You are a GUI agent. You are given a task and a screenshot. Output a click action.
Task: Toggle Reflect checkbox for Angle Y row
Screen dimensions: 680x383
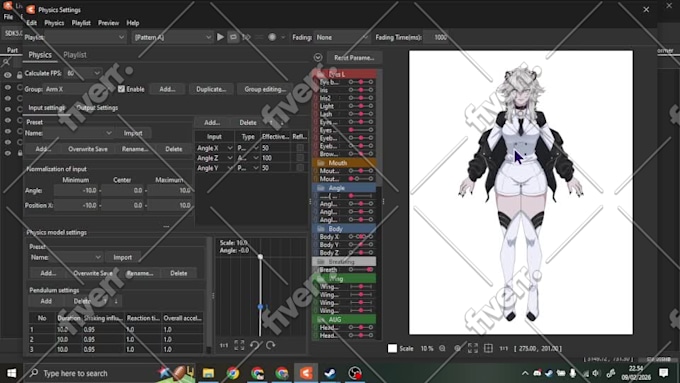click(300, 168)
